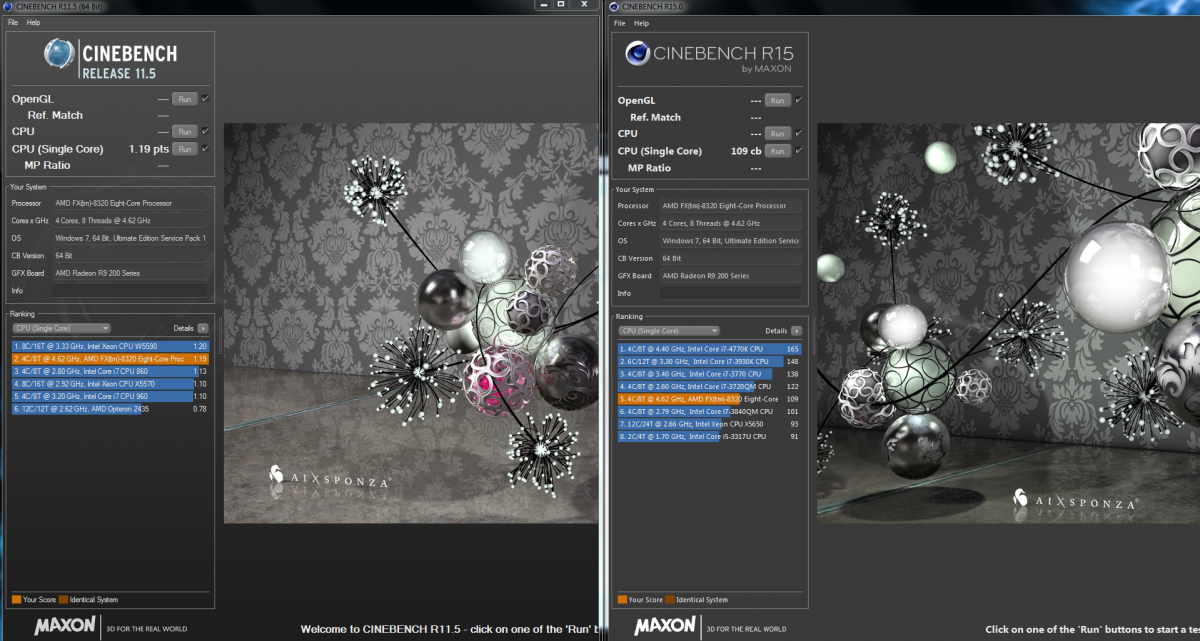The height and width of the screenshot is (641, 1200).
Task: Toggle the OpenGL test checkbox in R11.5
Action: (x=204, y=98)
